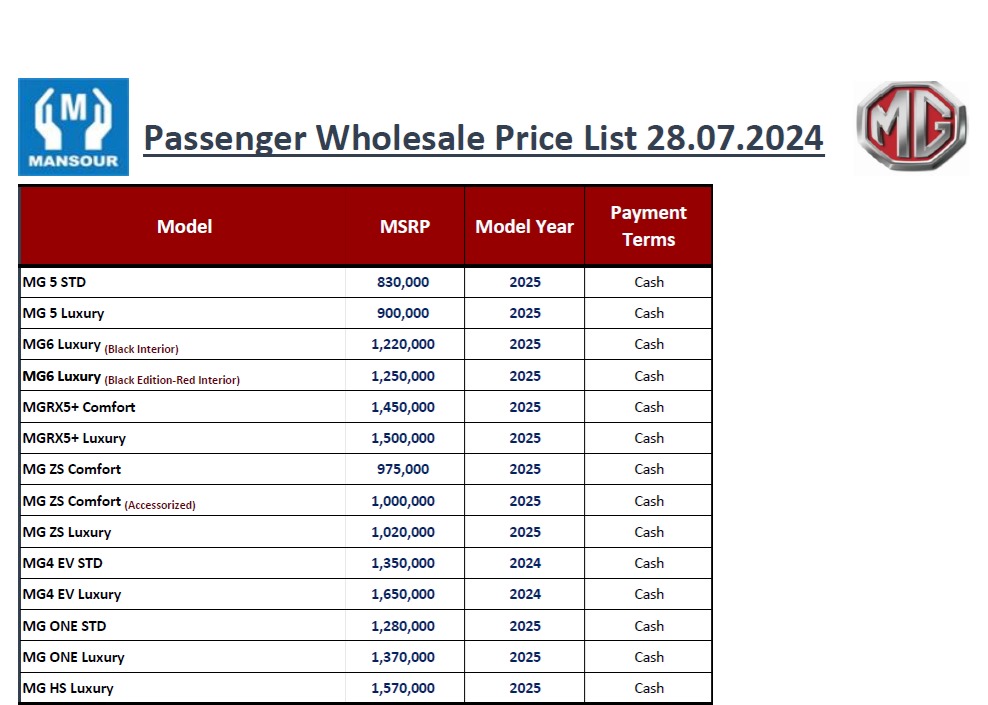The height and width of the screenshot is (705, 988).
Task: Select the MG4 EV Luxury model cell
Action: tap(72, 594)
